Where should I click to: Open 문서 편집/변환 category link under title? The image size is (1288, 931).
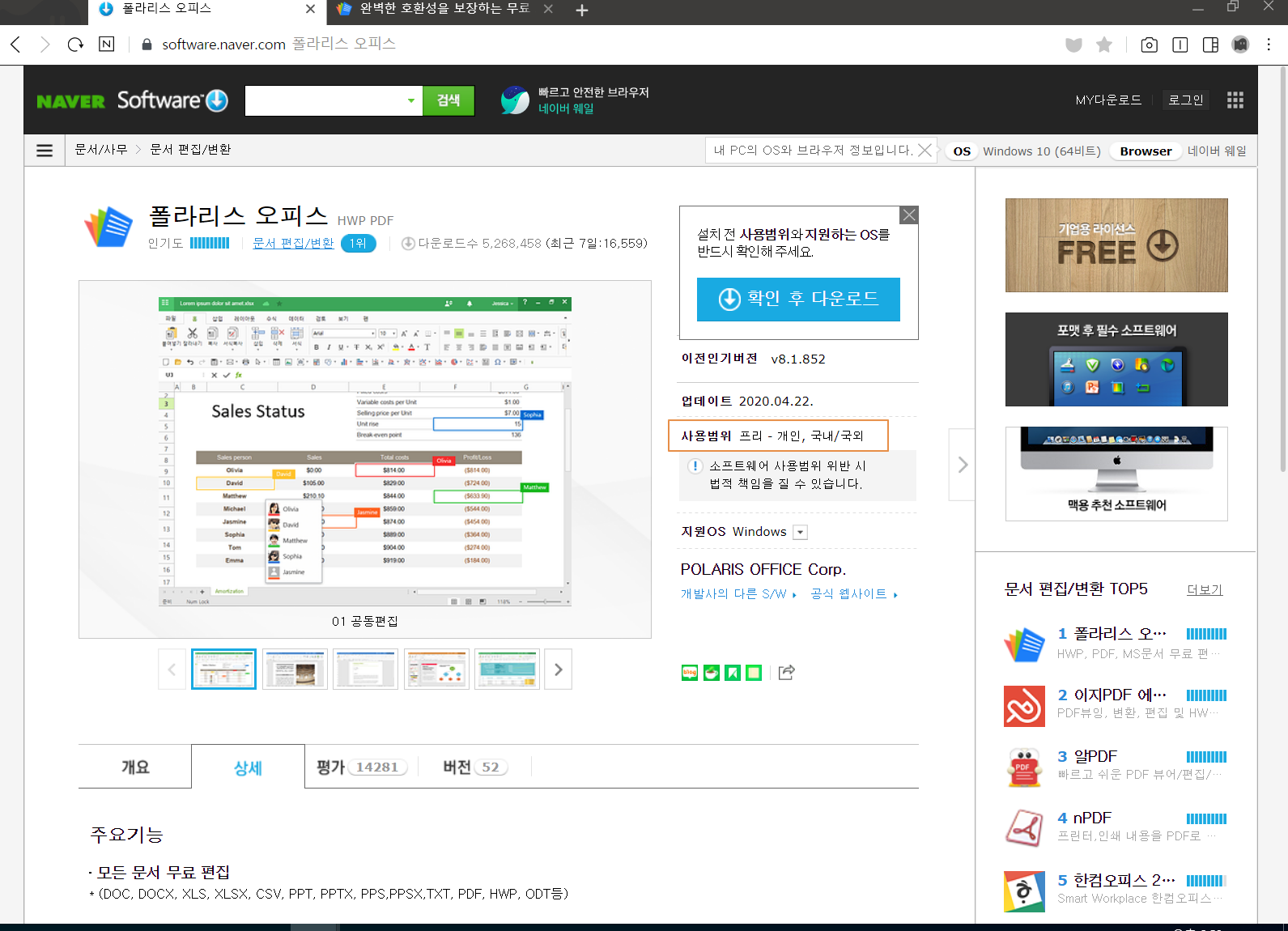coord(293,243)
